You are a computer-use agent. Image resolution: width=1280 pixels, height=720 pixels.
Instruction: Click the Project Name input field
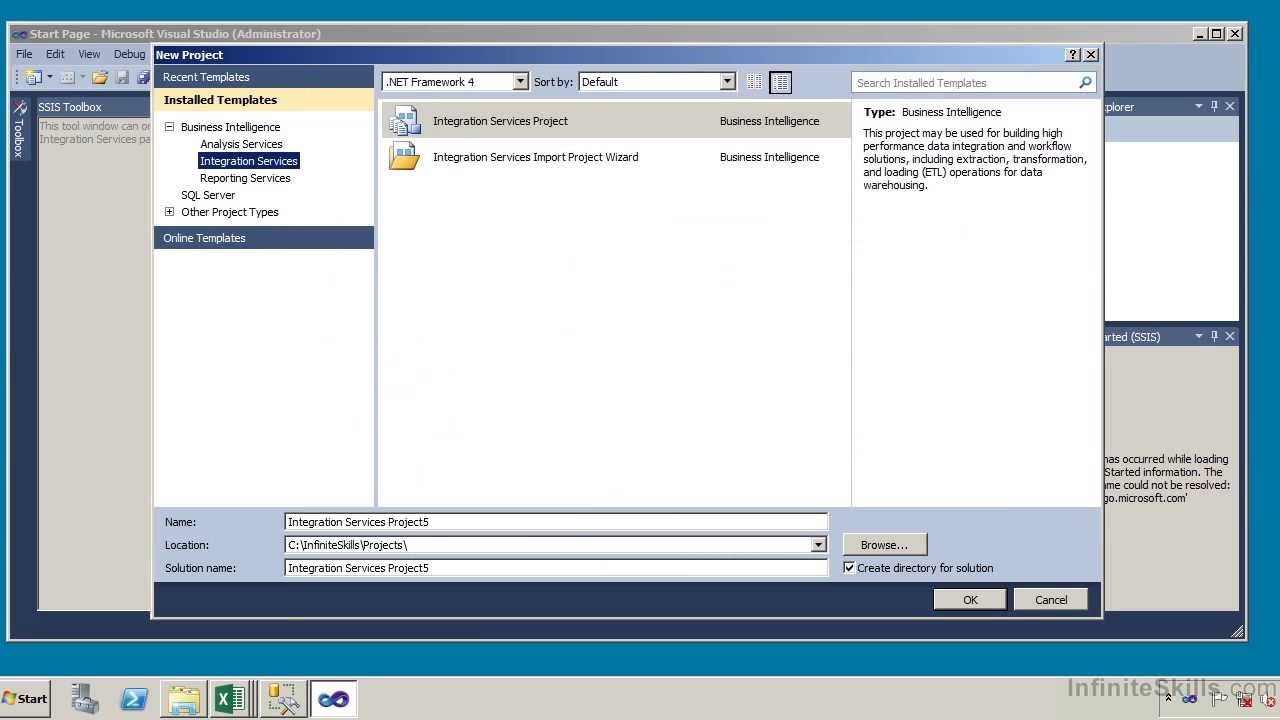[556, 522]
